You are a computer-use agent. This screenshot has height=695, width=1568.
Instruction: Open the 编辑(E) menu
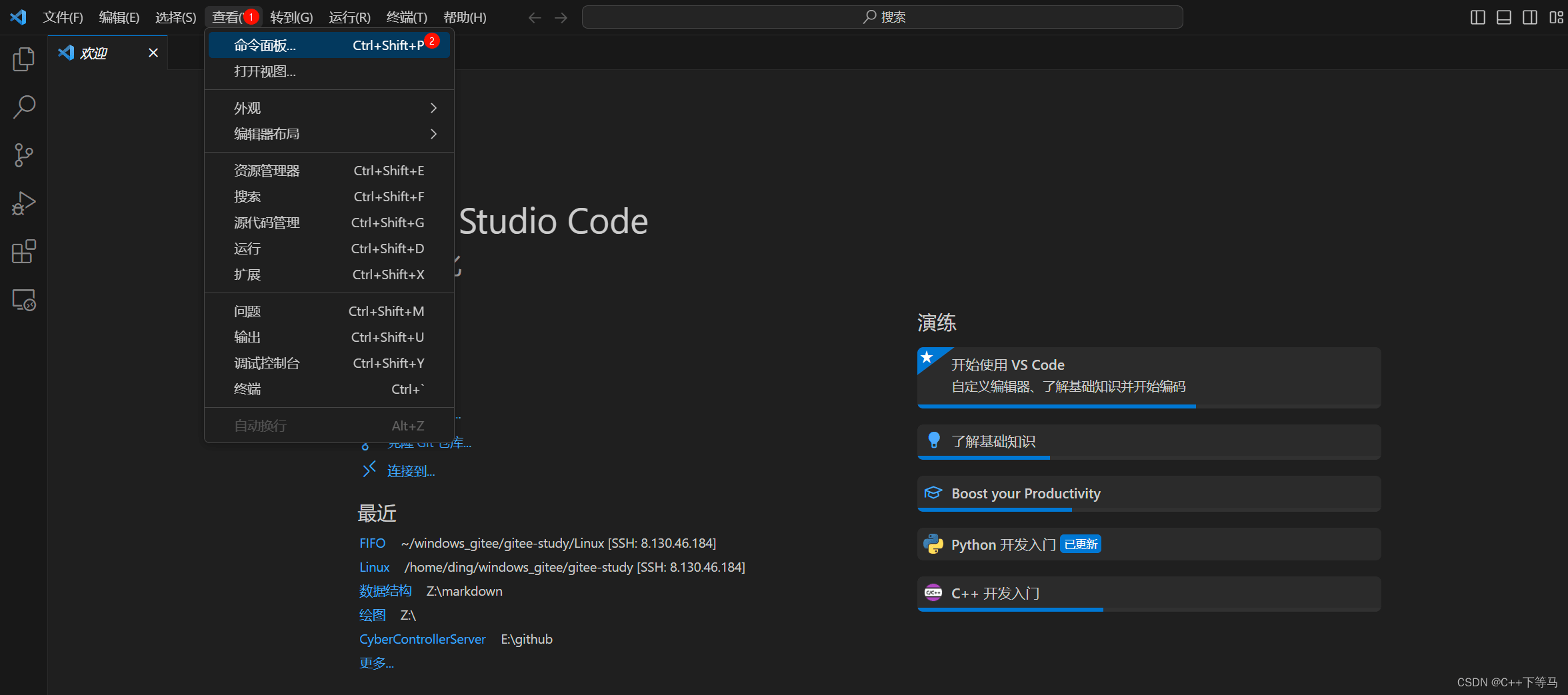[119, 17]
